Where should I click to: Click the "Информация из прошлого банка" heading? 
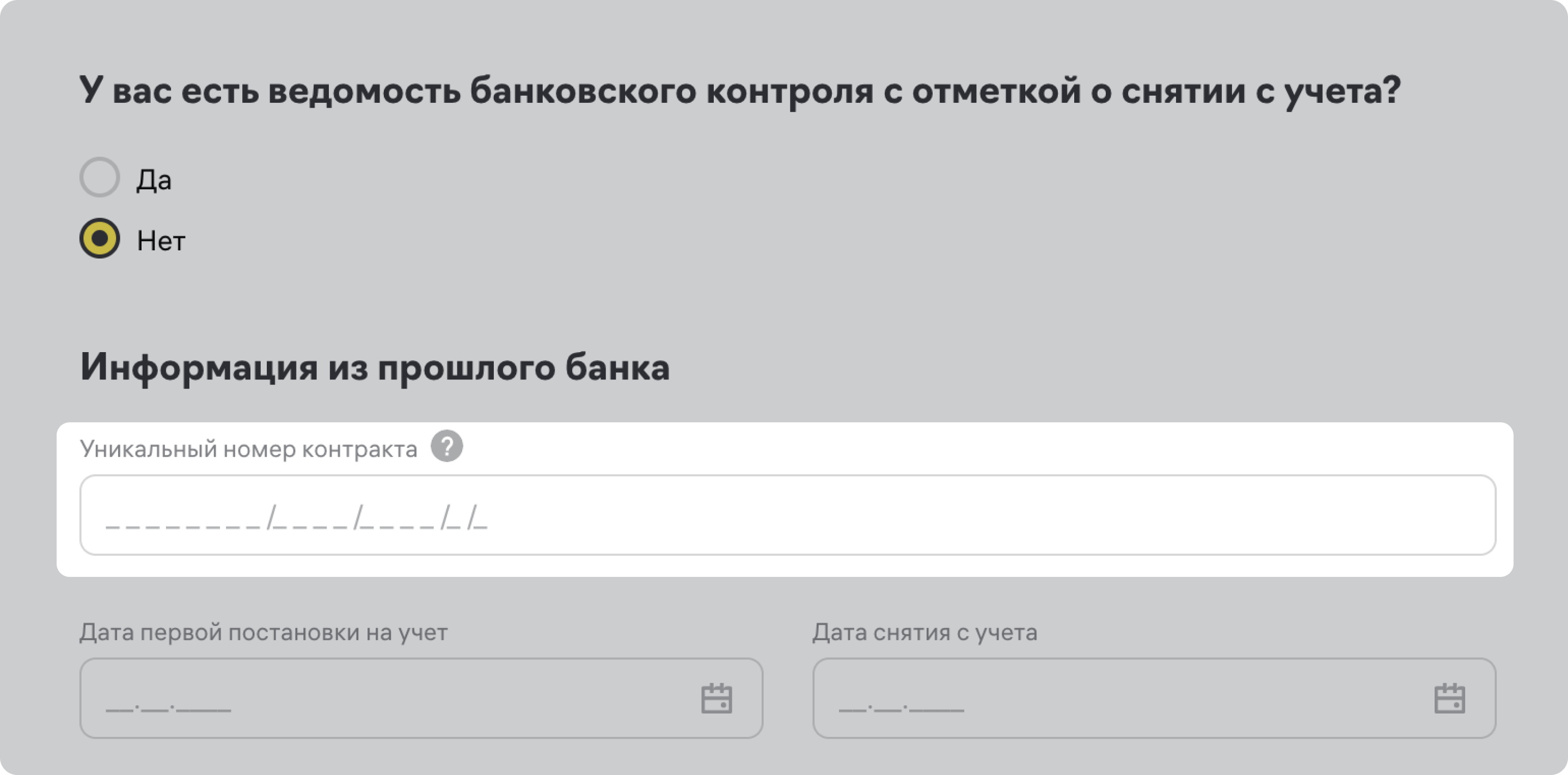point(375,367)
